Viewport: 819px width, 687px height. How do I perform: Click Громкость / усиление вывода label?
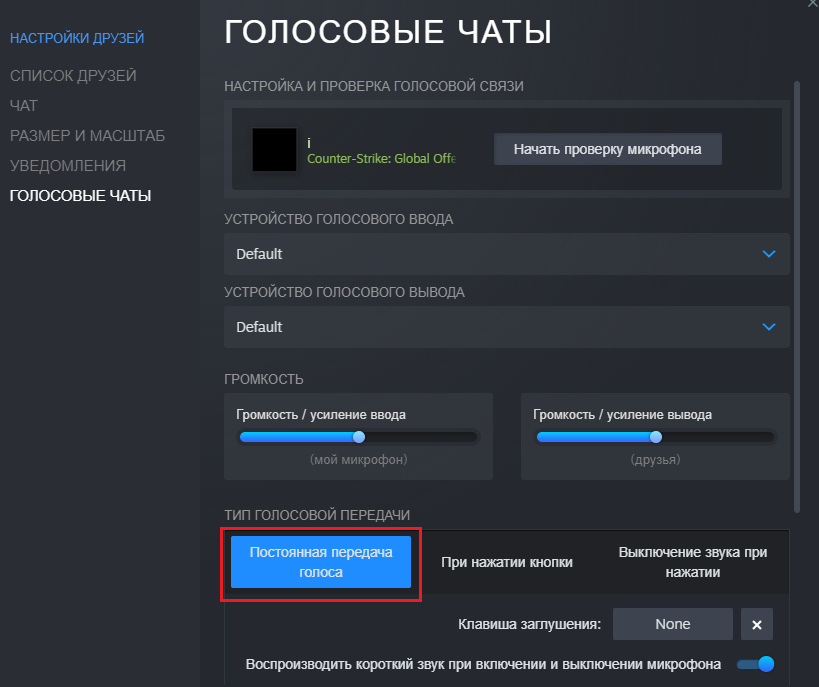click(622, 414)
